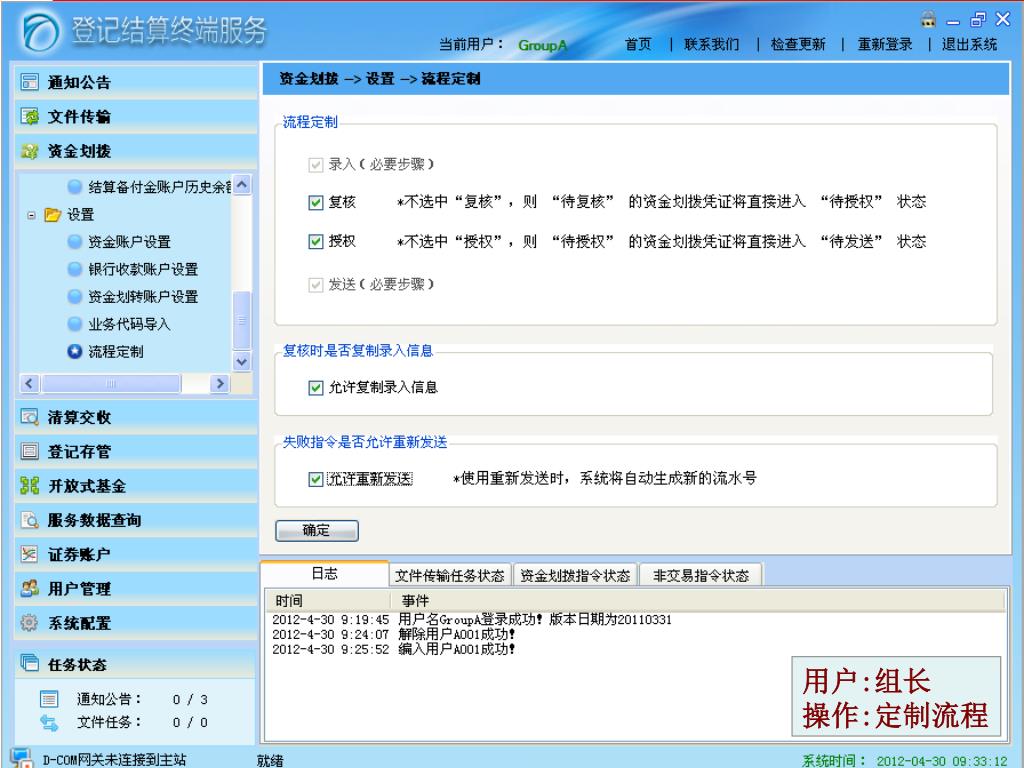
Task: Switch to the 日志 tab
Action: click(x=325, y=573)
